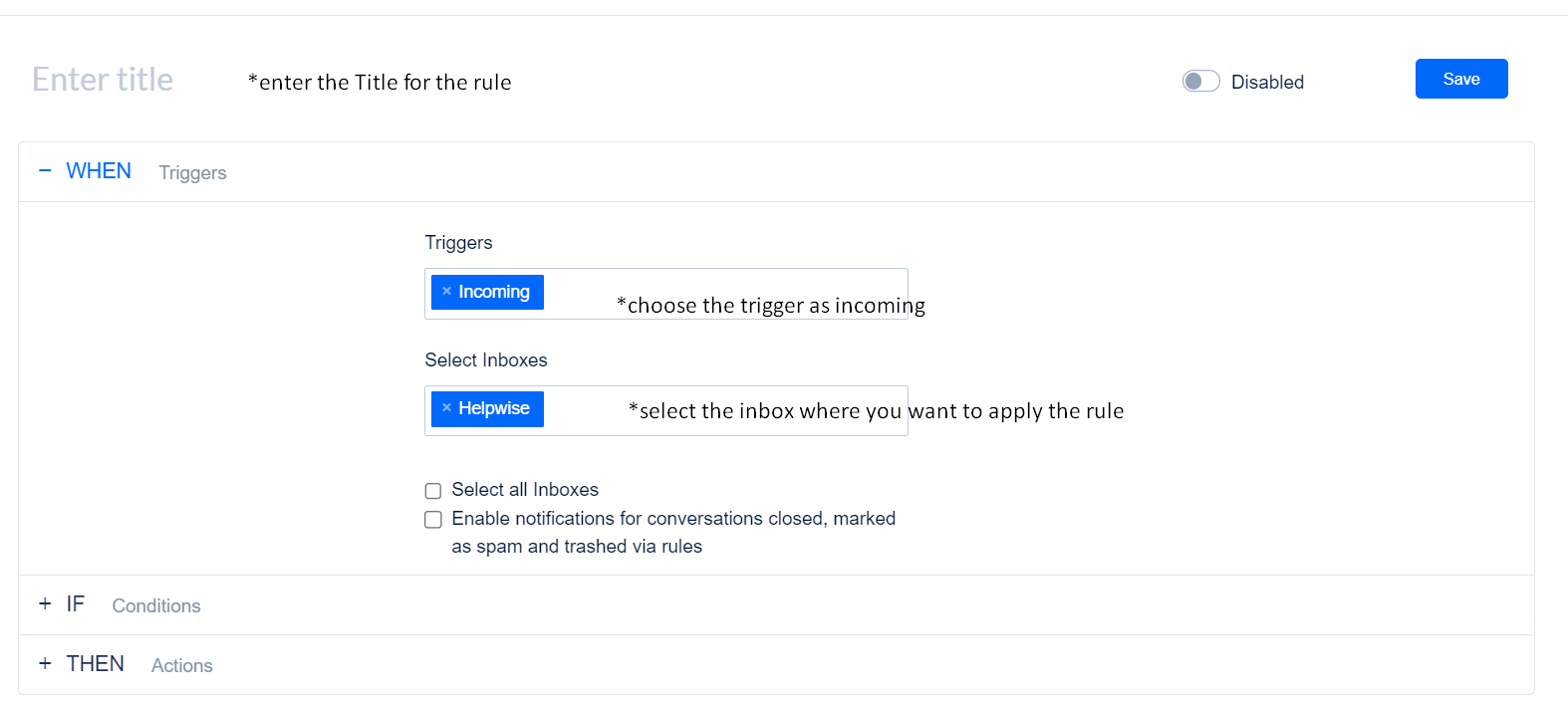Screen dimensions: 1568x708
Task: Click the Enter title field
Action: pos(103,80)
